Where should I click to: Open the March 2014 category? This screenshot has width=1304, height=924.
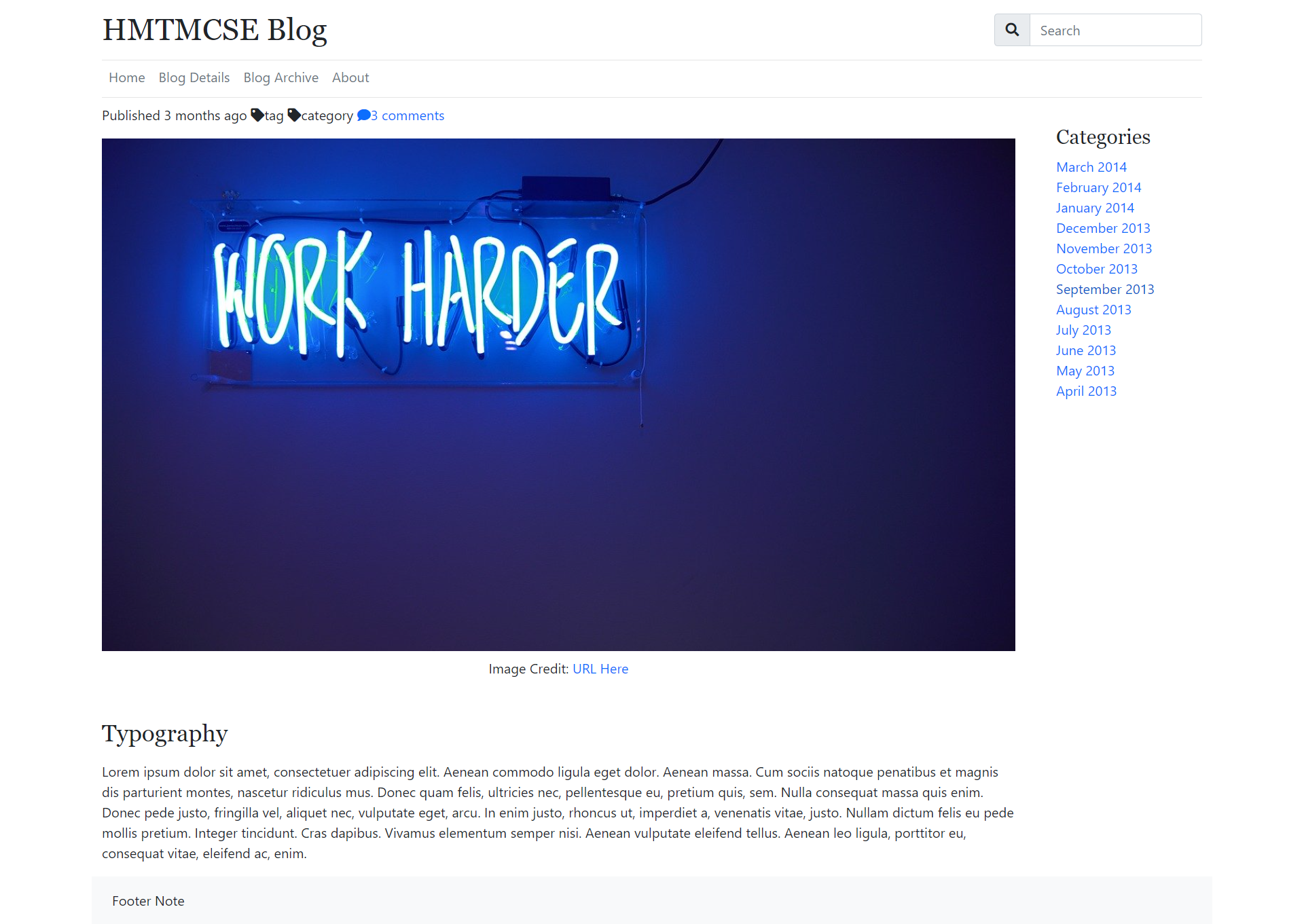[1091, 166]
